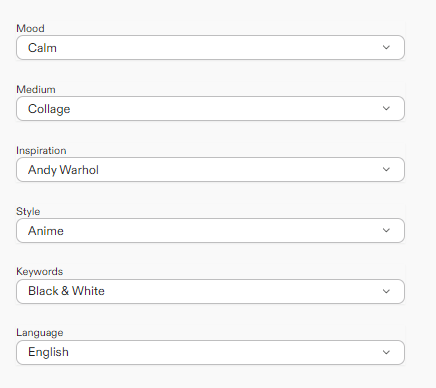436x388 pixels.
Task: Click the chevron arrow in the Mood field
Action: click(x=386, y=47)
